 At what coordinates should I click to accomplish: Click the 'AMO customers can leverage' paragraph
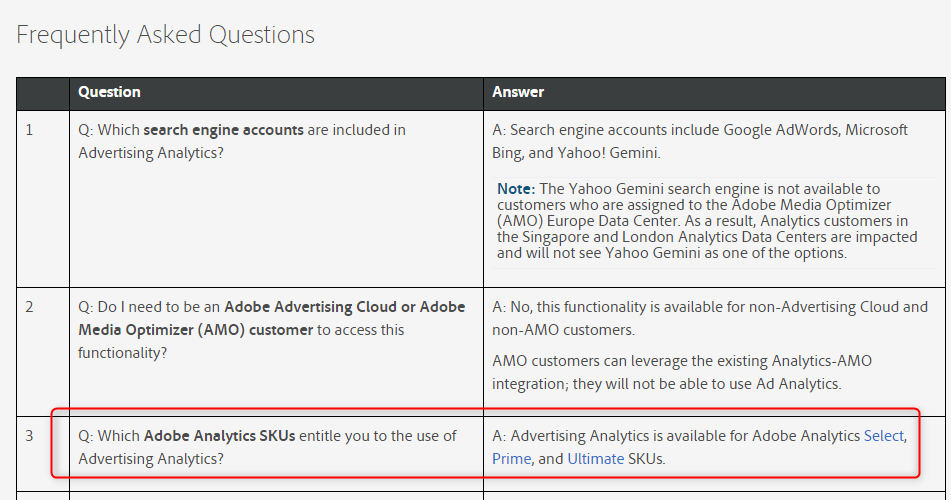[682, 373]
